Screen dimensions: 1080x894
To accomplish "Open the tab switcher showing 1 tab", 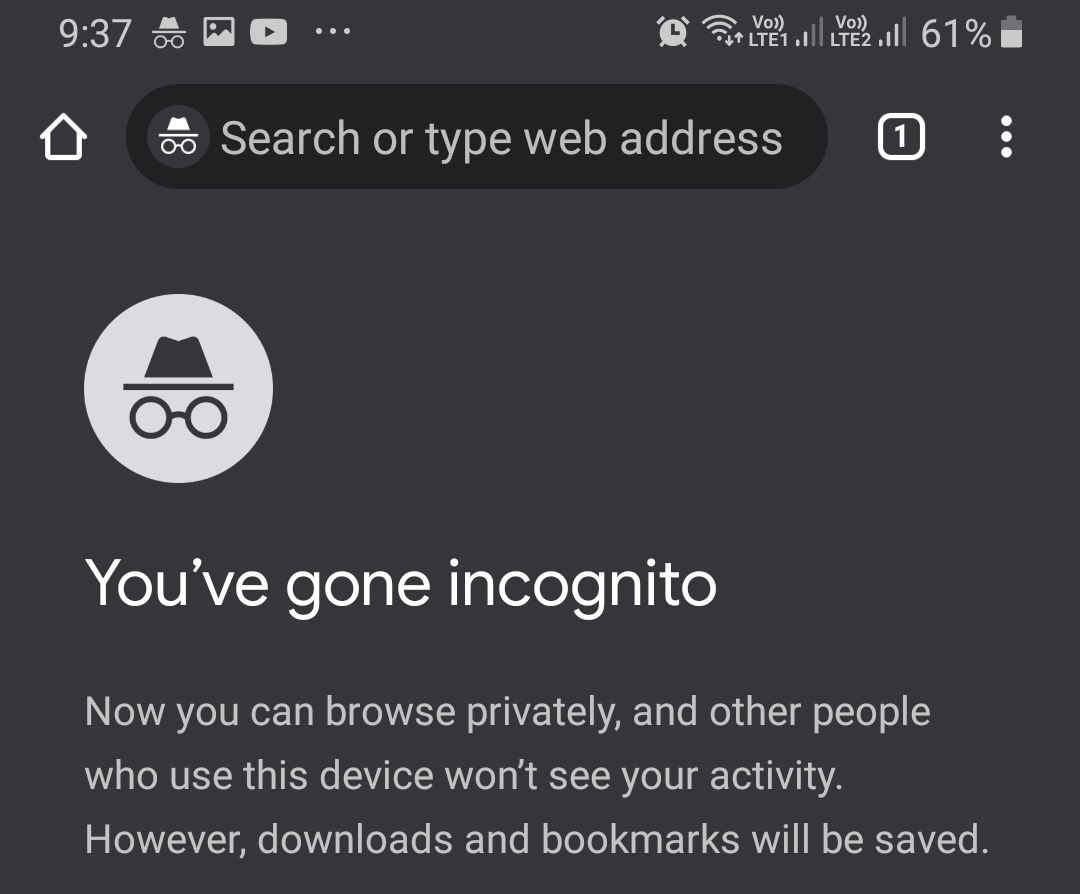I will pos(901,137).
